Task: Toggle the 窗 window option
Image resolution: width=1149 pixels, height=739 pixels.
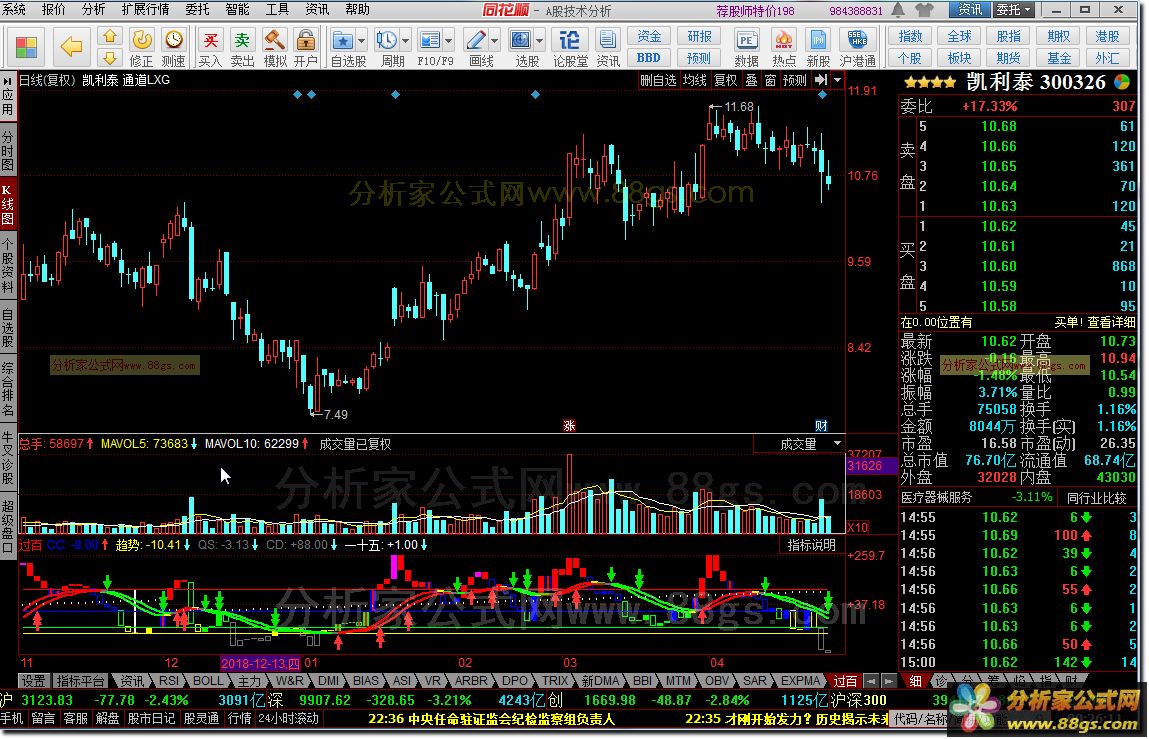Action: (770, 80)
